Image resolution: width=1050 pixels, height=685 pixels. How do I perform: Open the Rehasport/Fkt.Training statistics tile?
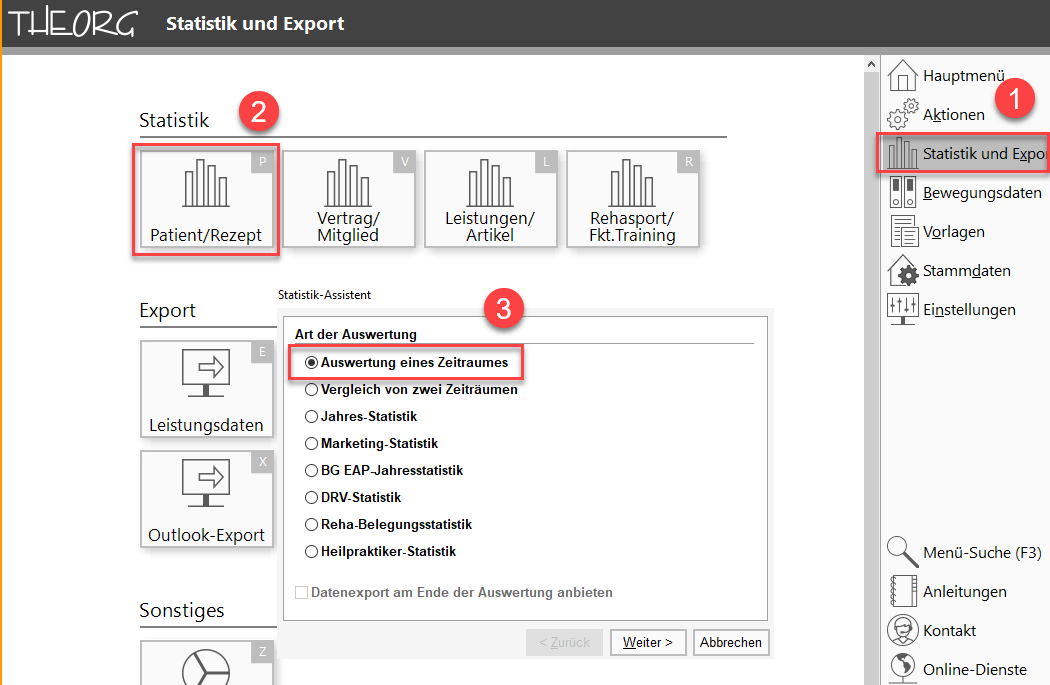[x=632, y=199]
